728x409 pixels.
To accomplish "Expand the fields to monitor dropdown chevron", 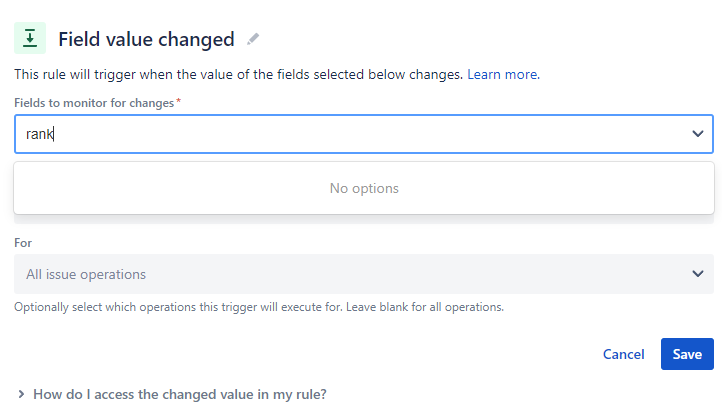I will pyautogui.click(x=698, y=134).
